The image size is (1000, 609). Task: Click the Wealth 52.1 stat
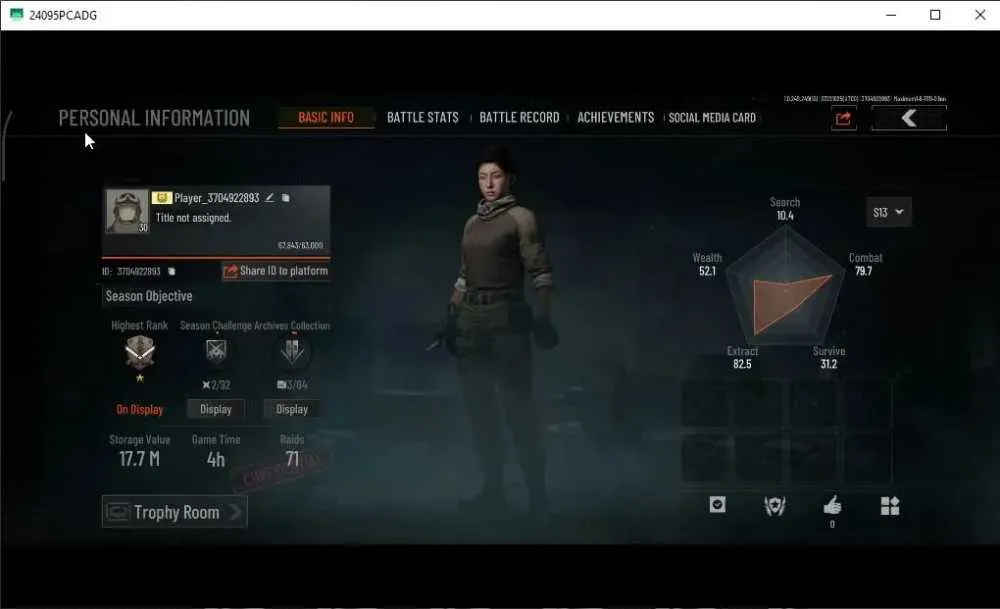pos(707,265)
